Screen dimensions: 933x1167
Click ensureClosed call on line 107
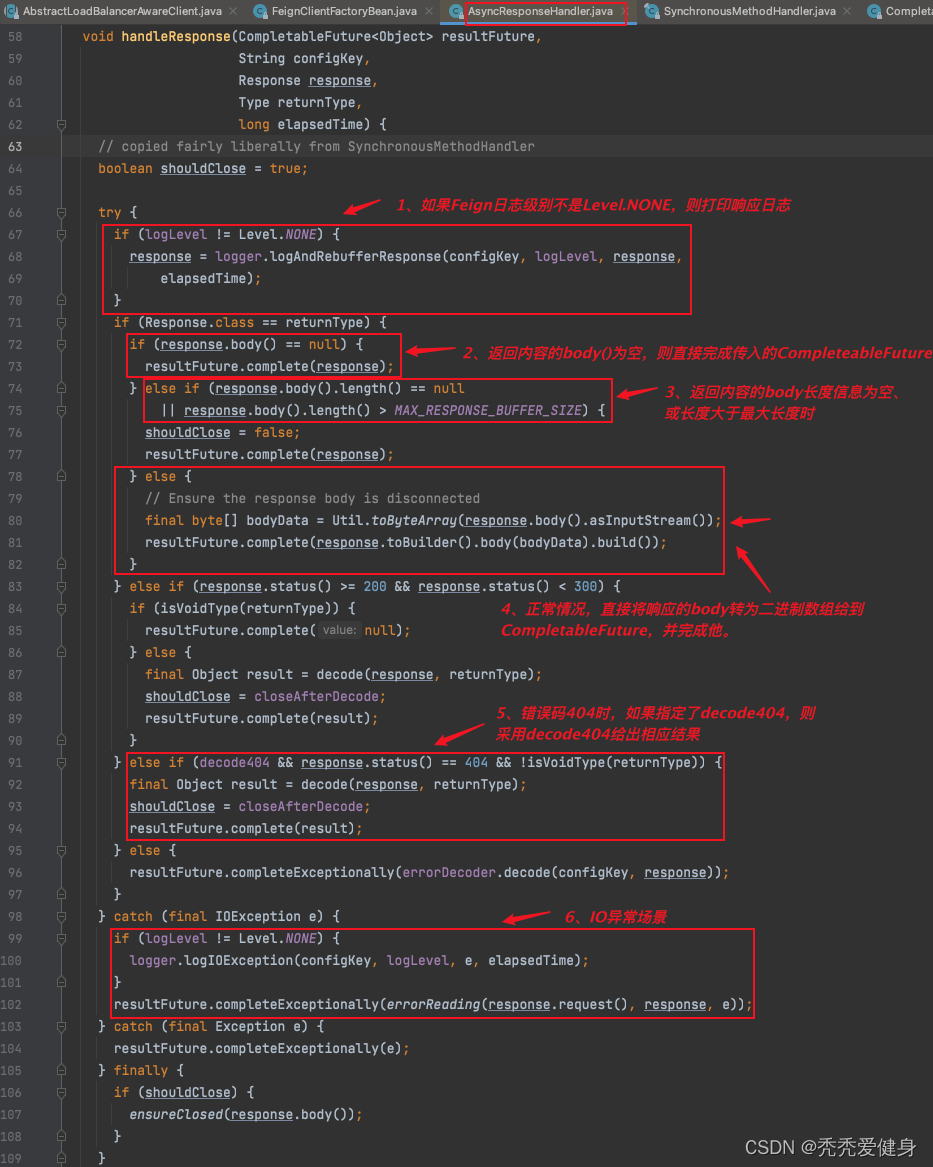click(176, 1115)
